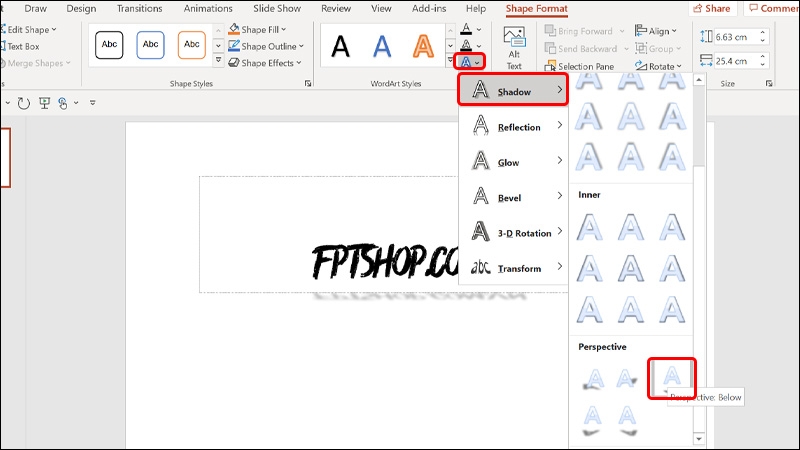Open Shape Outline options

click(x=266, y=46)
